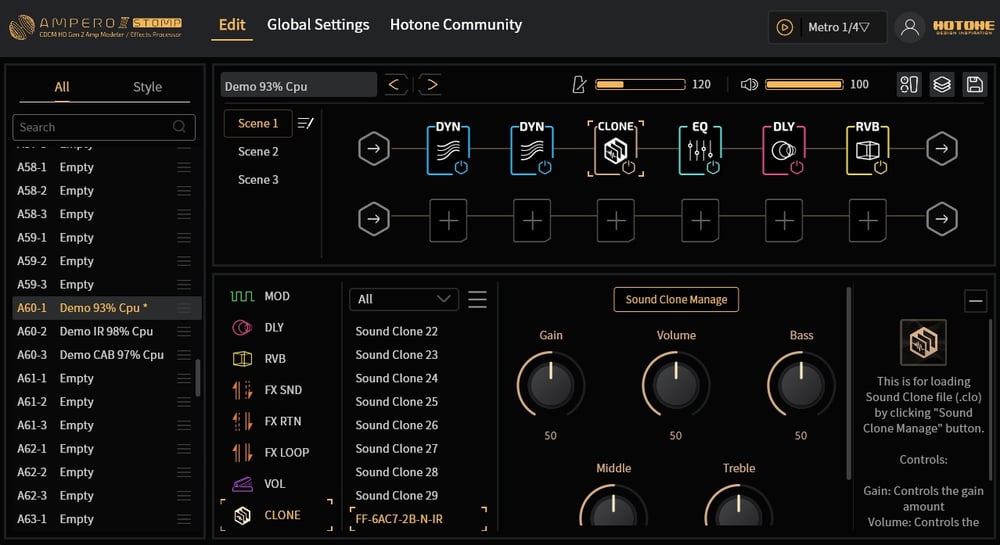Toggle power on the EQ block
The height and width of the screenshot is (545, 1000).
click(713, 167)
